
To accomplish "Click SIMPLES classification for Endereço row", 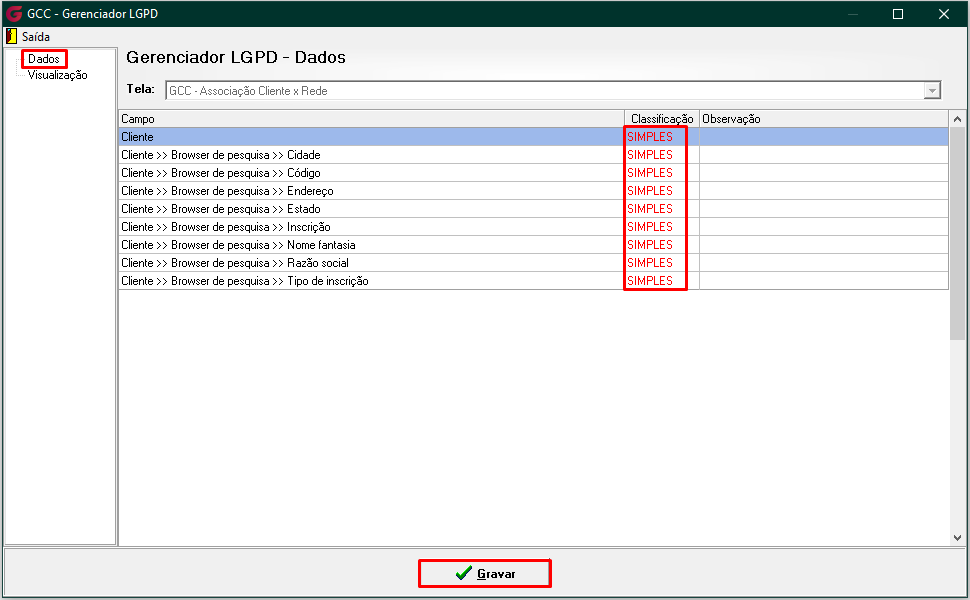I will coord(650,191).
